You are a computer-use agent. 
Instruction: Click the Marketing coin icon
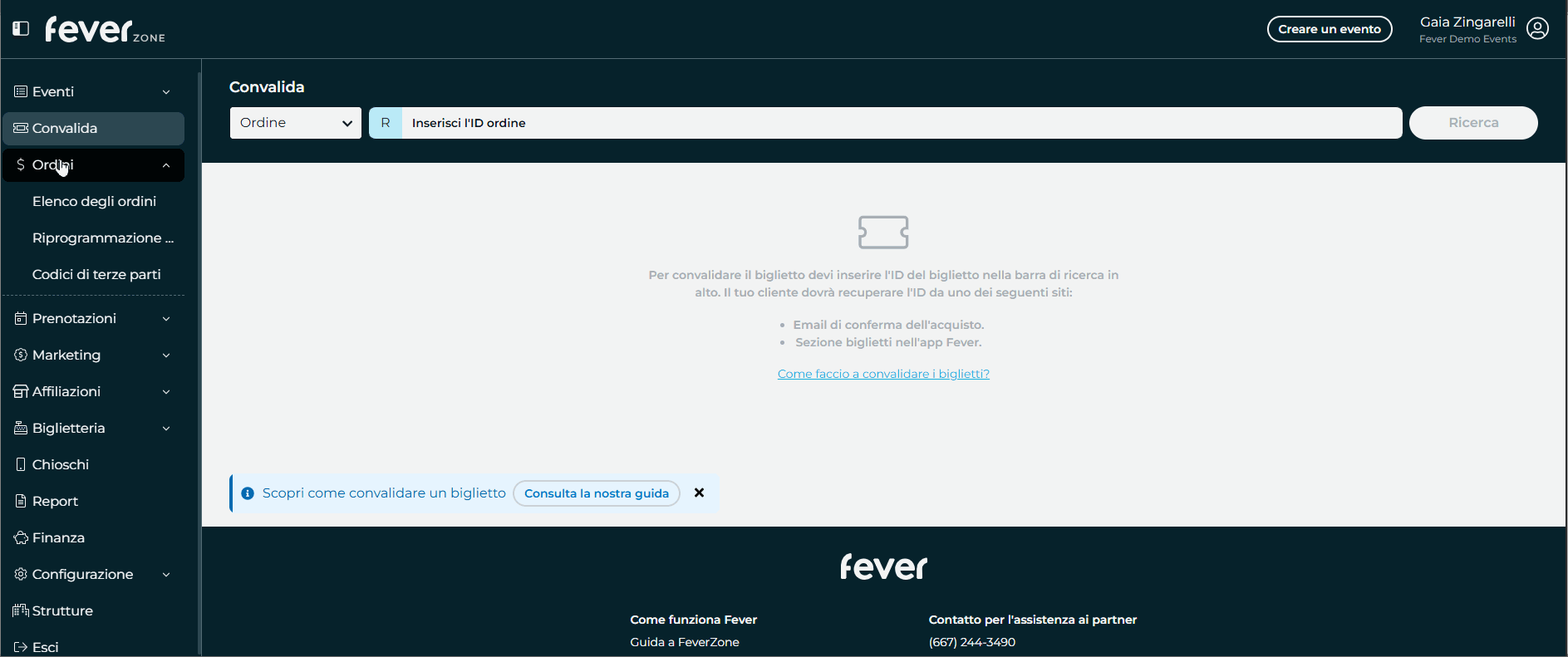(x=21, y=355)
